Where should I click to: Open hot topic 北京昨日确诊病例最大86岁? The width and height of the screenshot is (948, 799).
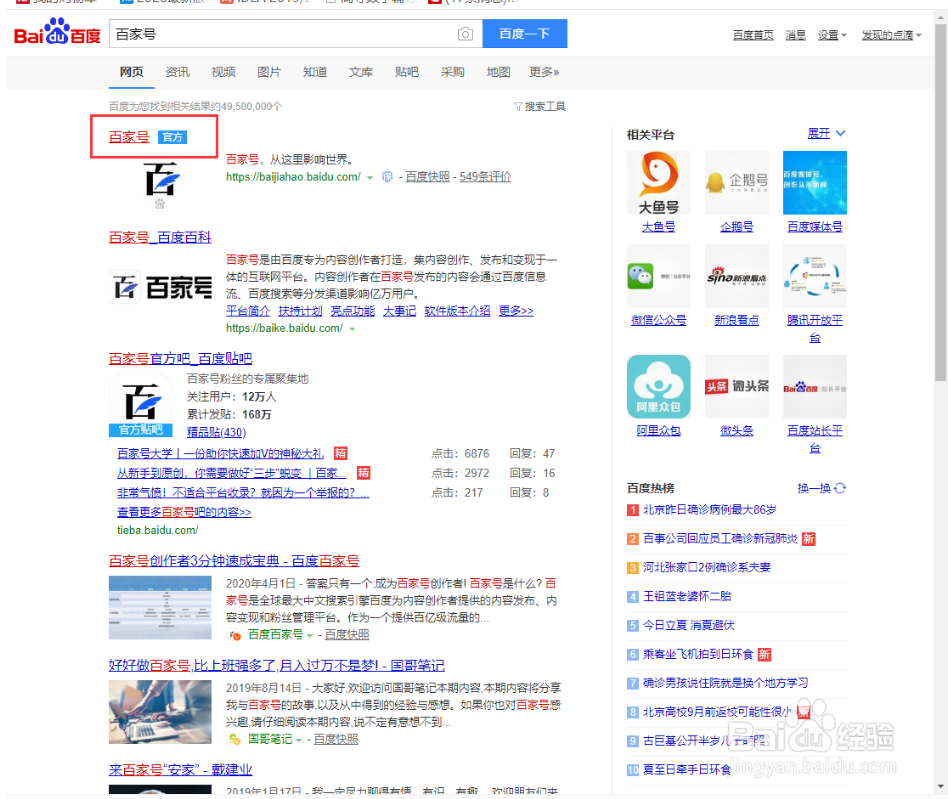(709, 509)
